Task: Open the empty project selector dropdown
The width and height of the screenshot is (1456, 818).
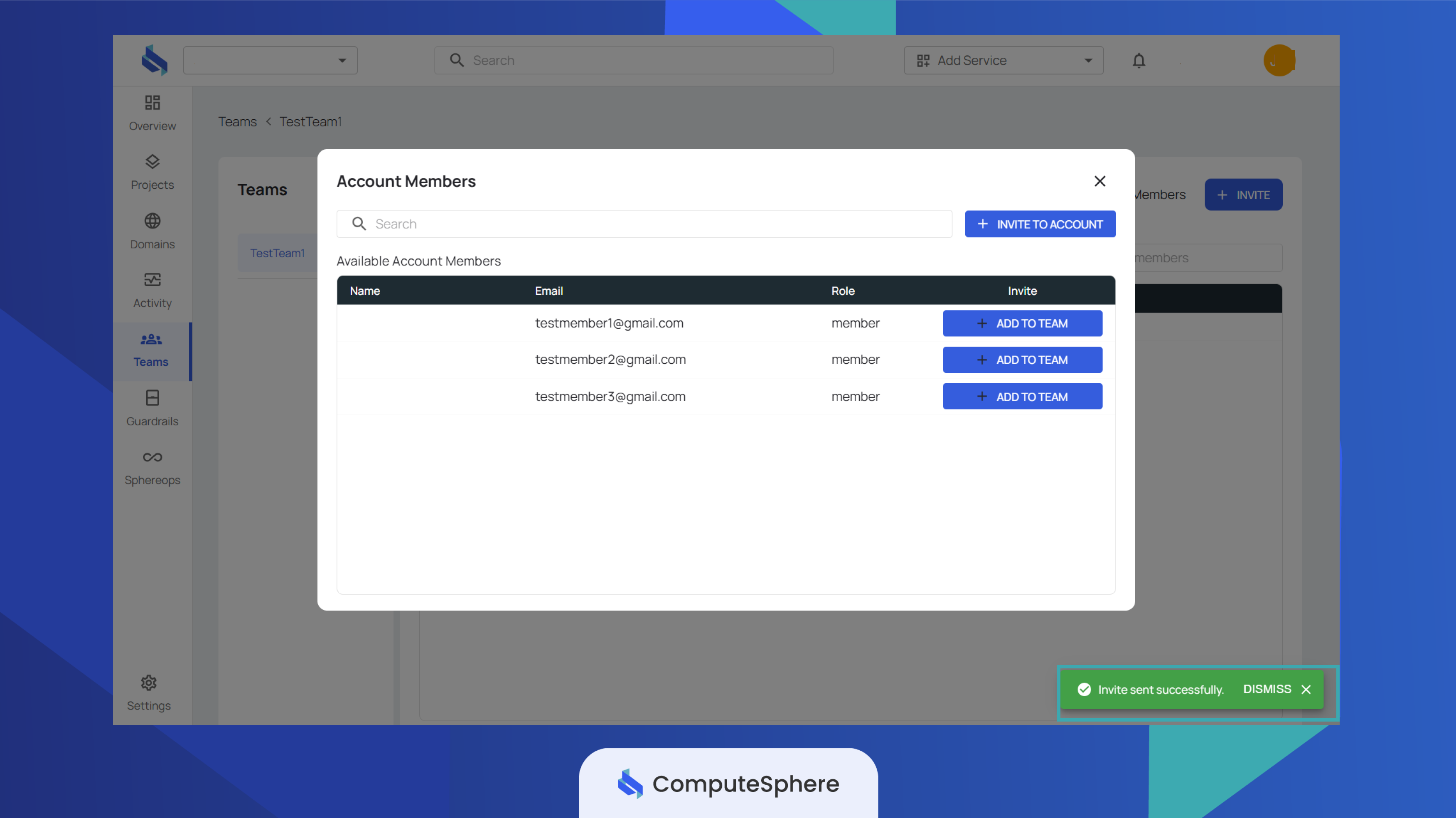Action: pos(270,61)
